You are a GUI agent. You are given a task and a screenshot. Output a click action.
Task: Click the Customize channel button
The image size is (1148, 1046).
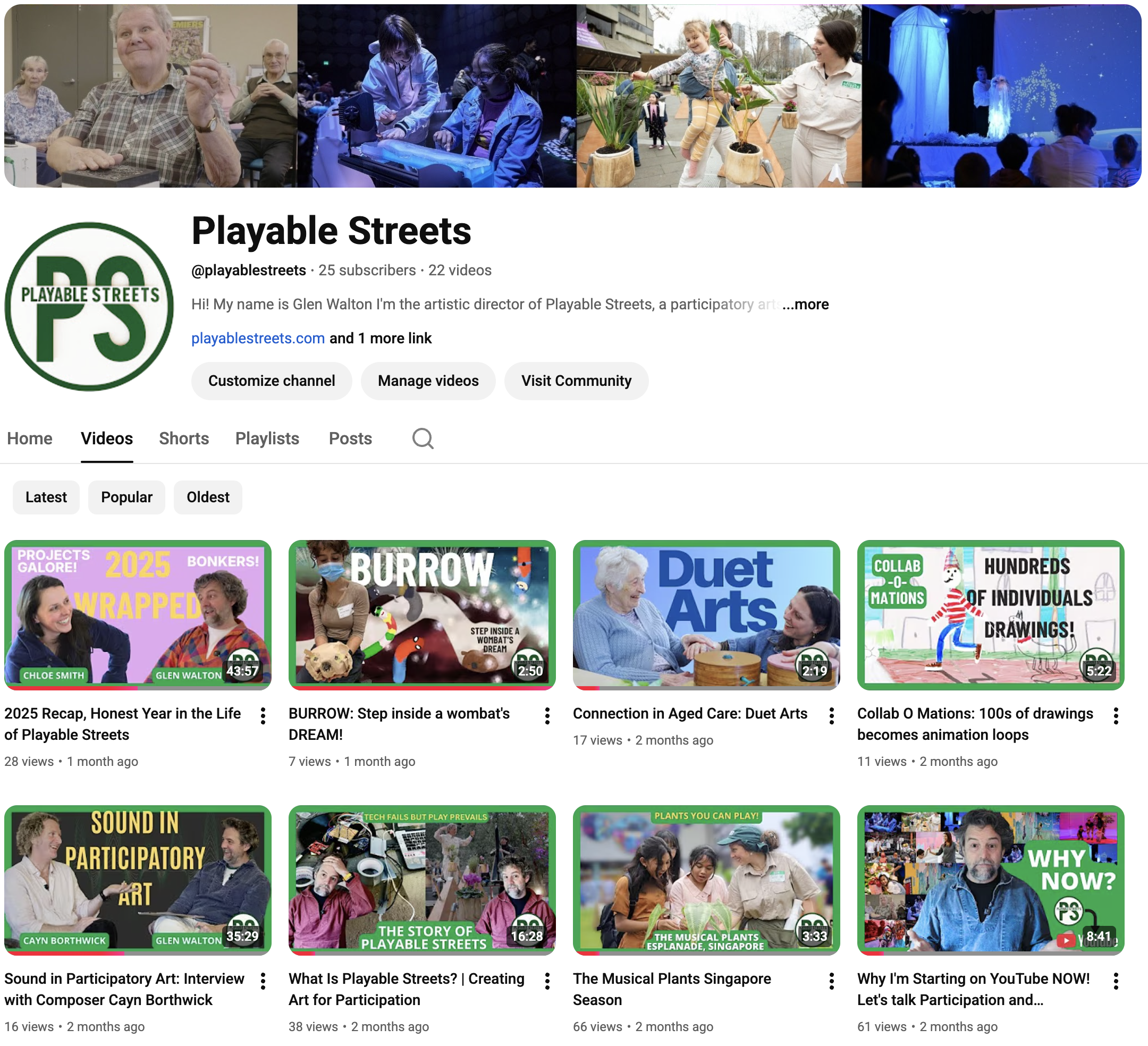pos(272,381)
